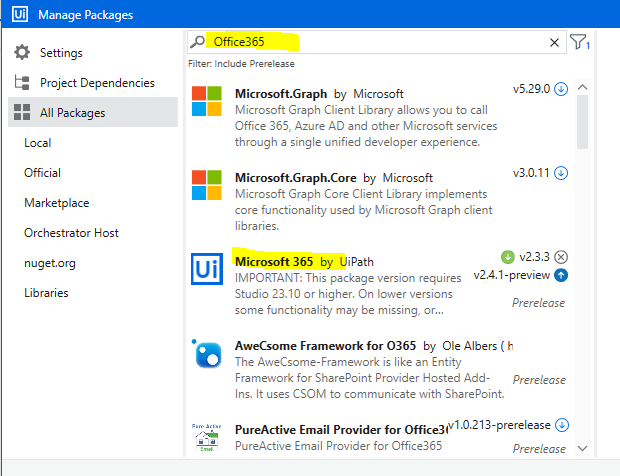This screenshot has width=620, height=476.
Task: Select the Orchestrator Host feed
Action: click(71, 233)
